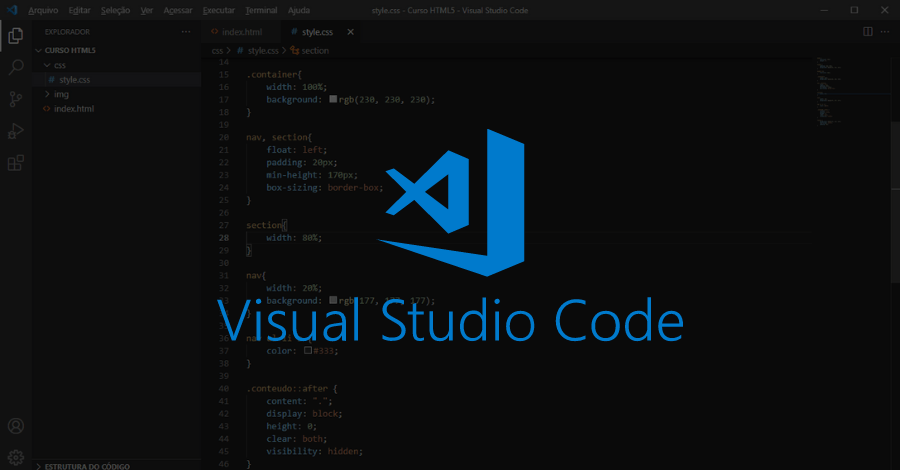
Task: Open the Accounts icon in activity bar
Action: point(15,426)
